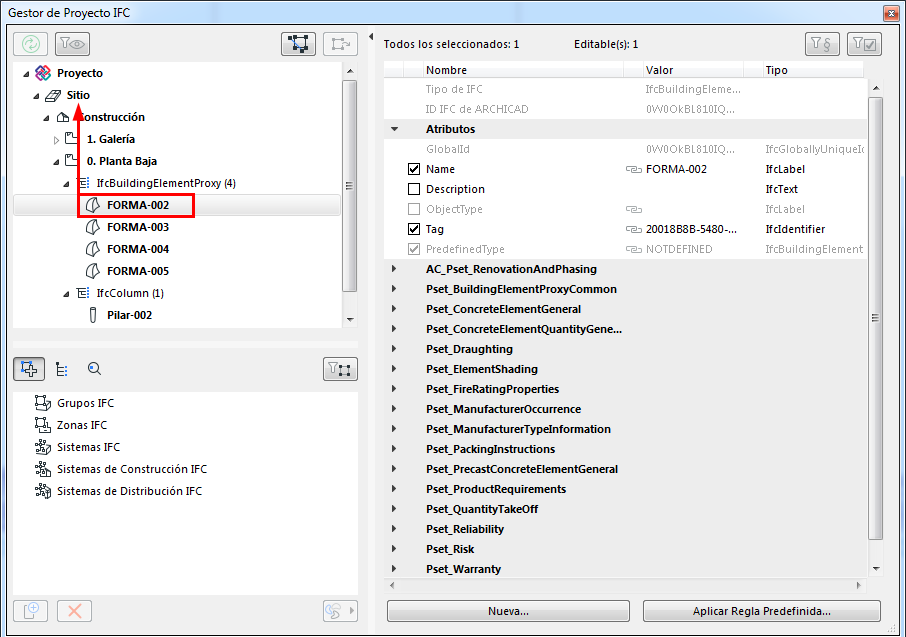Click the properties list vertical scrollbar

[875, 318]
